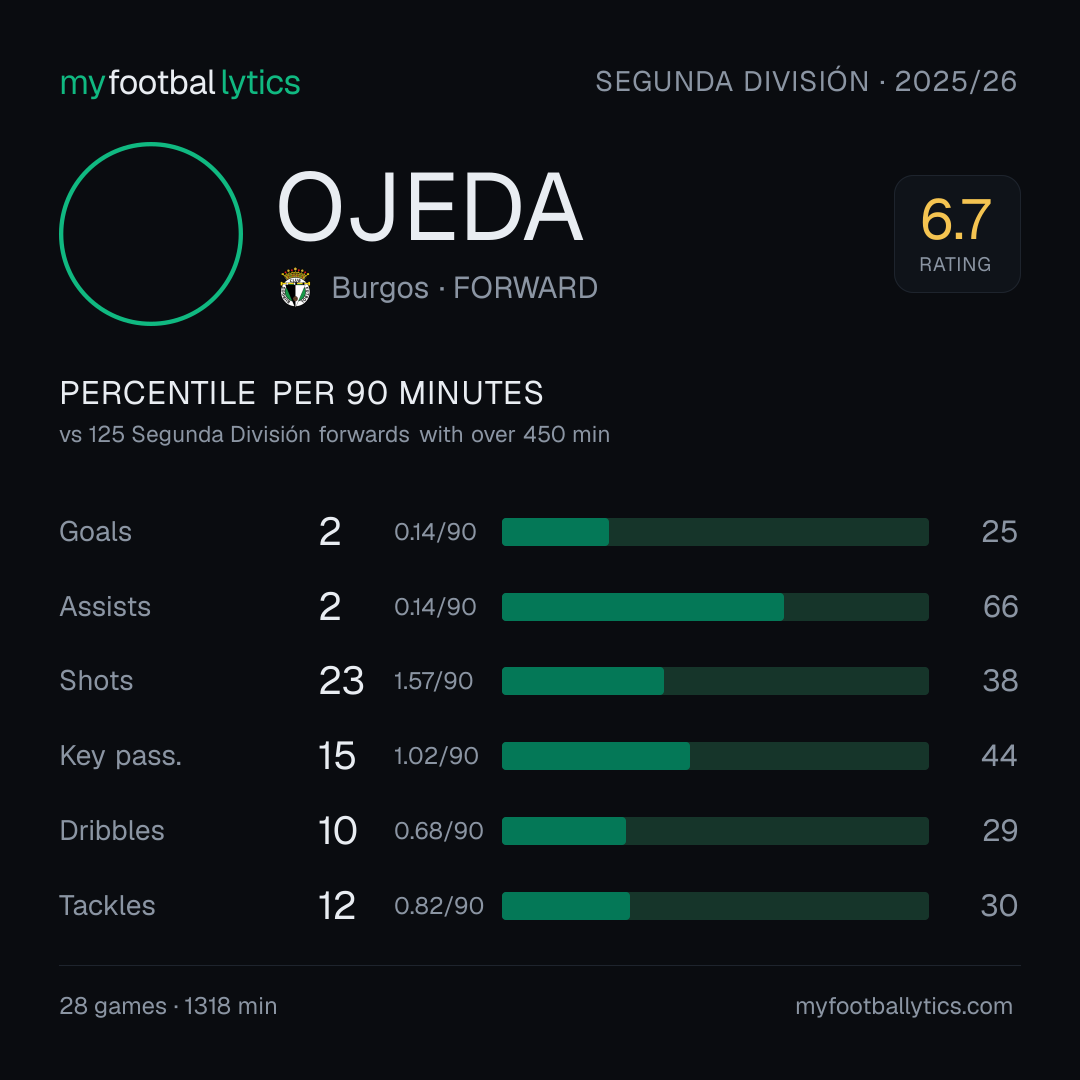Click the 6.7 rating badge
The height and width of the screenshot is (1080, 1080).
click(957, 233)
